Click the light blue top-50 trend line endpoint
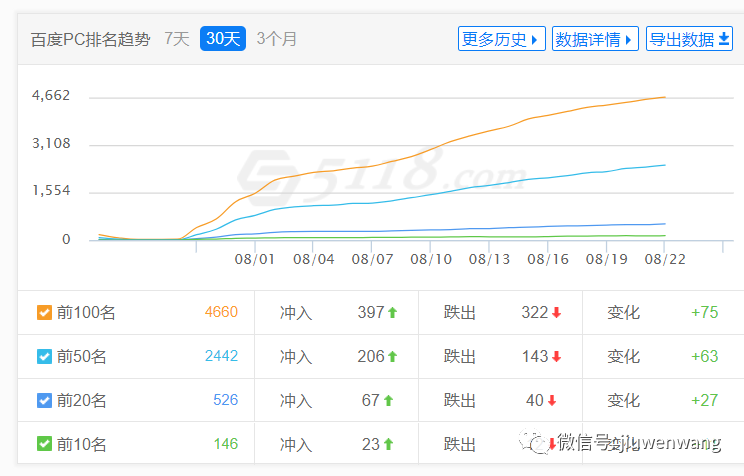Viewport: 744px width, 476px height. click(664, 165)
